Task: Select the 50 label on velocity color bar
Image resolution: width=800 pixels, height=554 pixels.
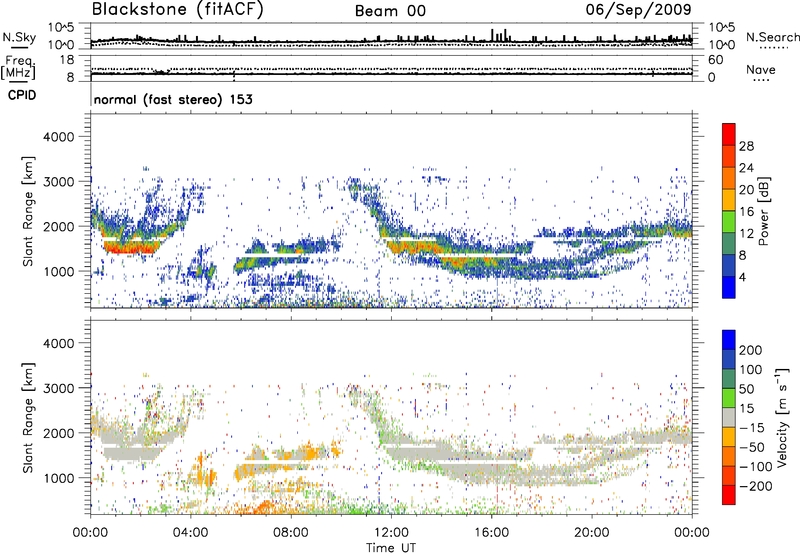Action: pyautogui.click(x=746, y=389)
